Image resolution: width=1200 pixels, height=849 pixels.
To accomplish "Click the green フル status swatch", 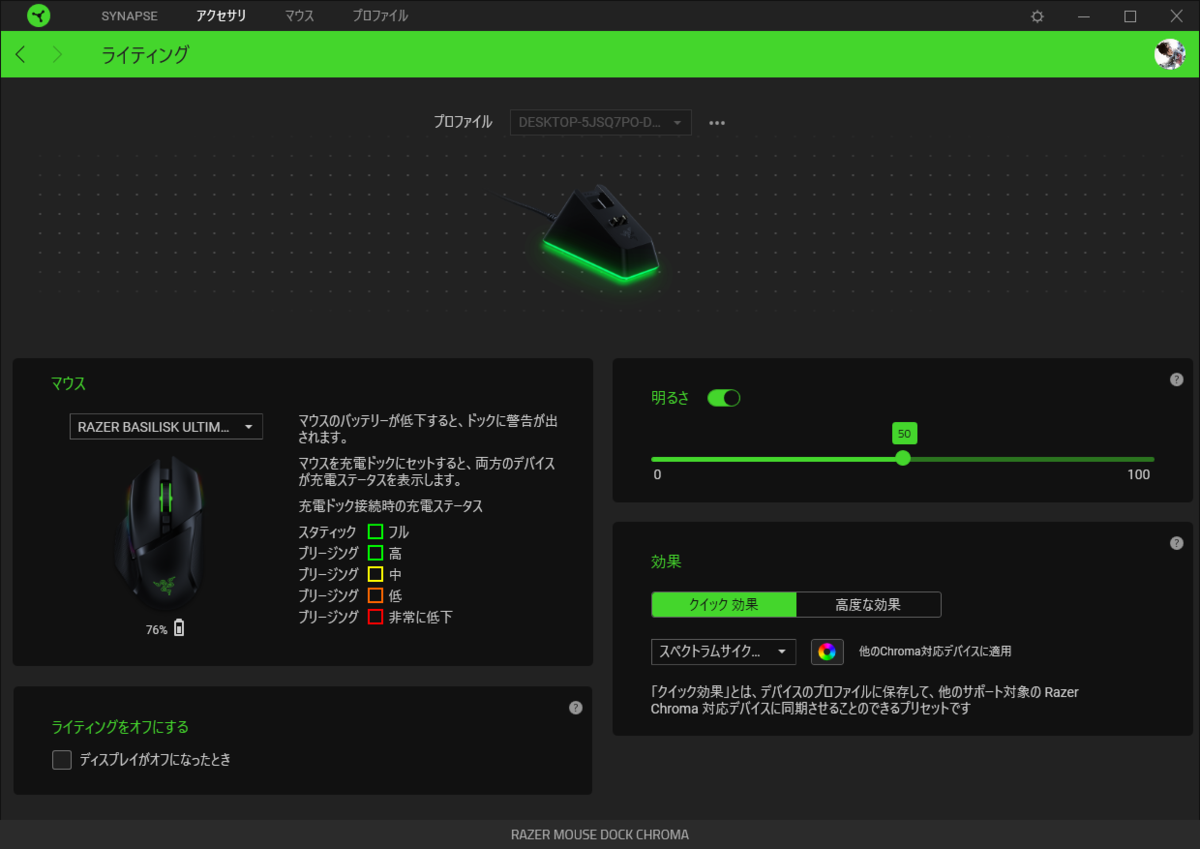I will pyautogui.click(x=375, y=532).
